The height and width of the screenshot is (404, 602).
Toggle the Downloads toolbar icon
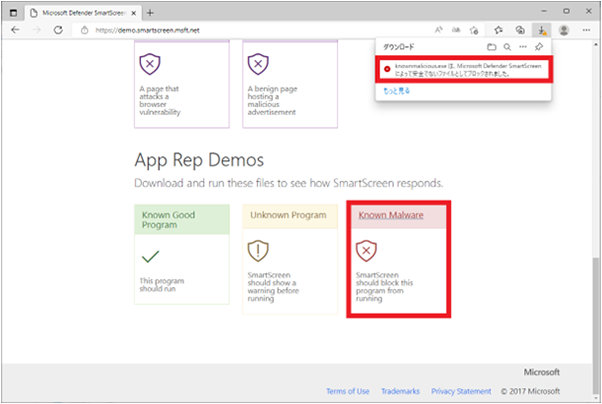542,30
